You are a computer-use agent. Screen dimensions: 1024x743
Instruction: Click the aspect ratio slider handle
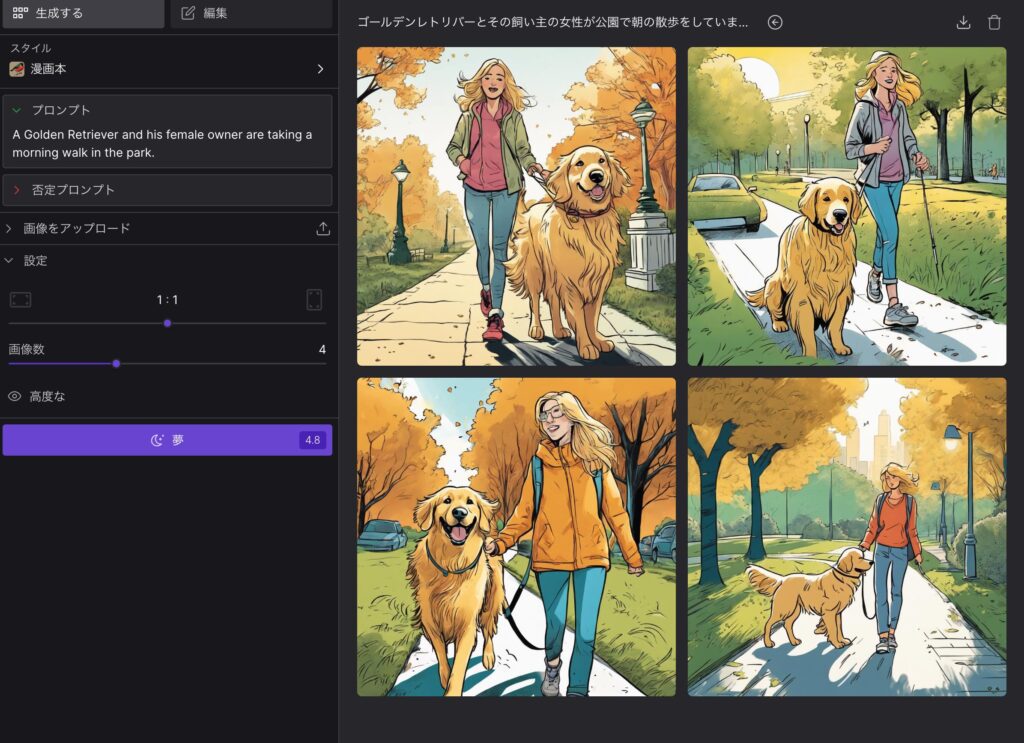tap(167, 323)
